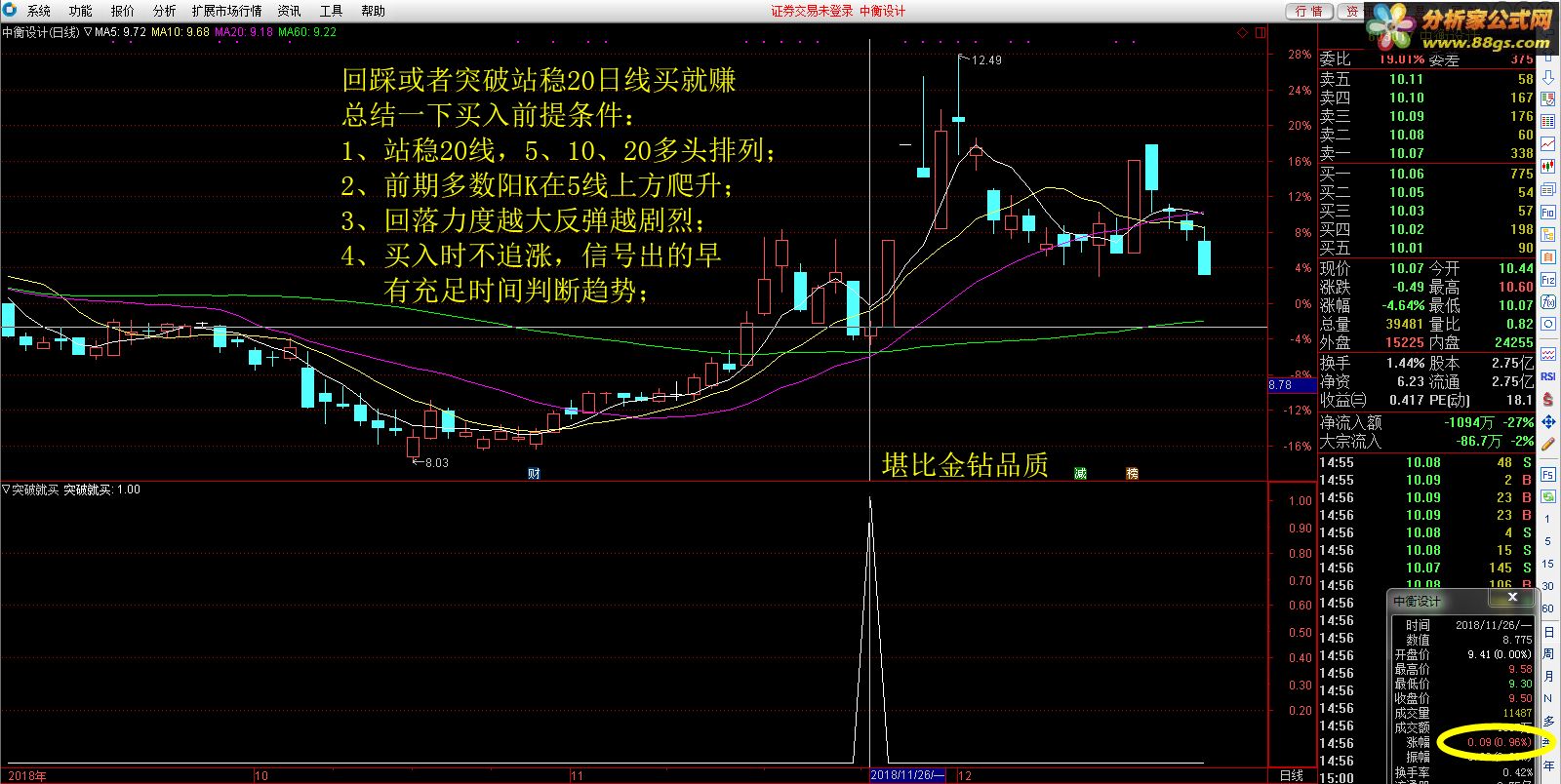1561x784 pixels.
Task: Switch to 30-minute period
Action: [x=1548, y=586]
